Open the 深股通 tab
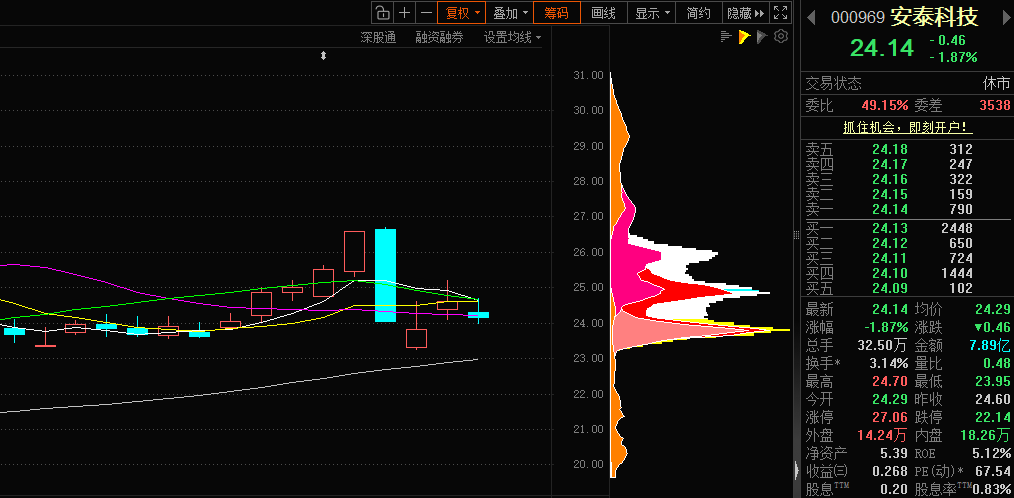Image resolution: width=1014 pixels, height=498 pixels. [x=378, y=38]
